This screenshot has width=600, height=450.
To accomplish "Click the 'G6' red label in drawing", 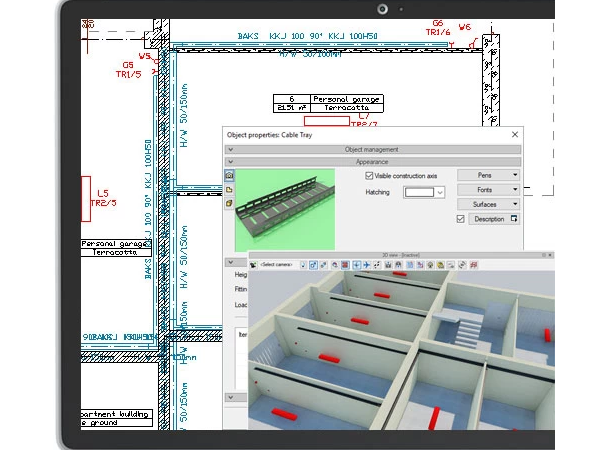I will pyautogui.click(x=438, y=23).
